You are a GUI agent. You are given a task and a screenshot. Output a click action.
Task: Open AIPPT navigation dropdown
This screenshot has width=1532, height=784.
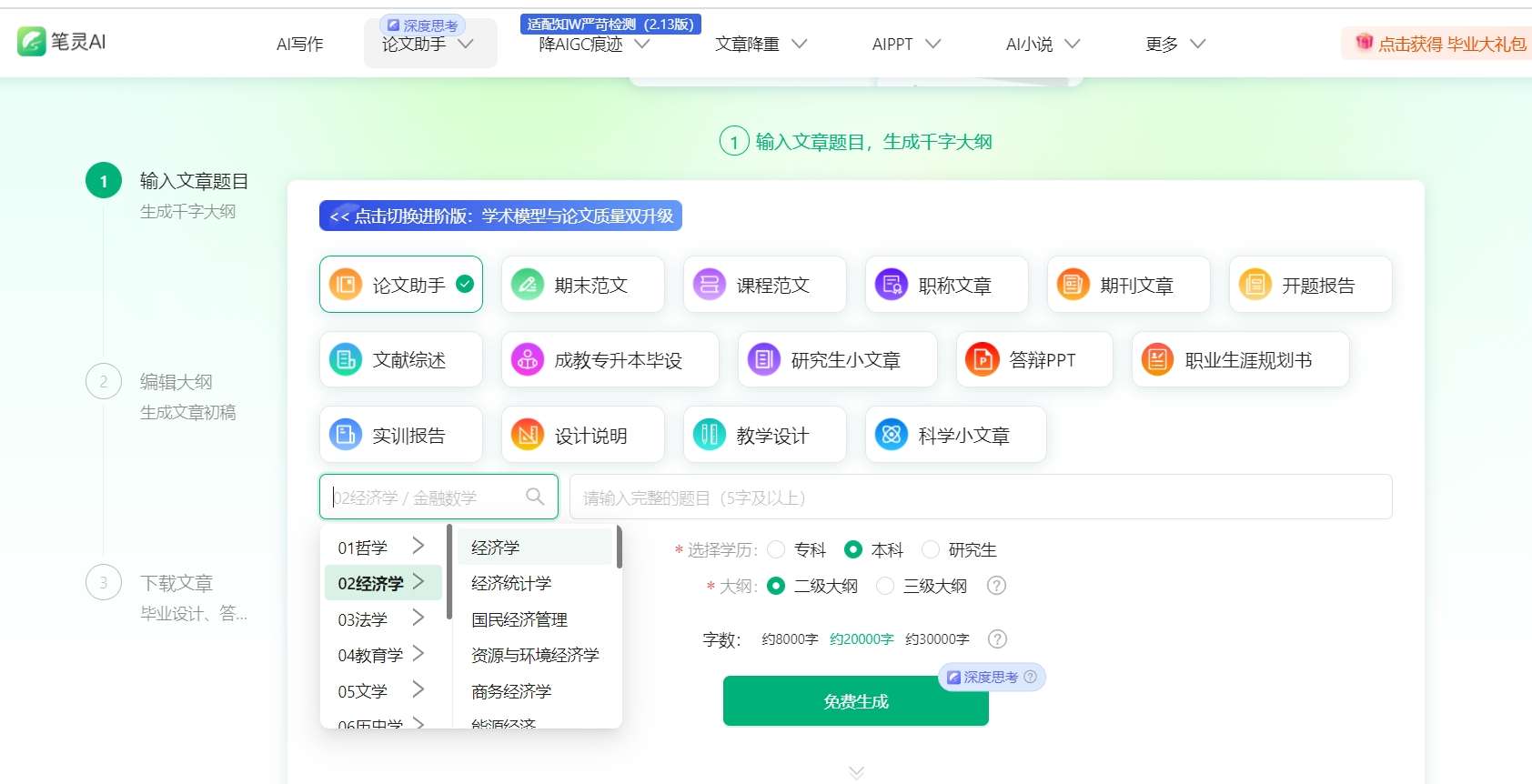[x=906, y=44]
